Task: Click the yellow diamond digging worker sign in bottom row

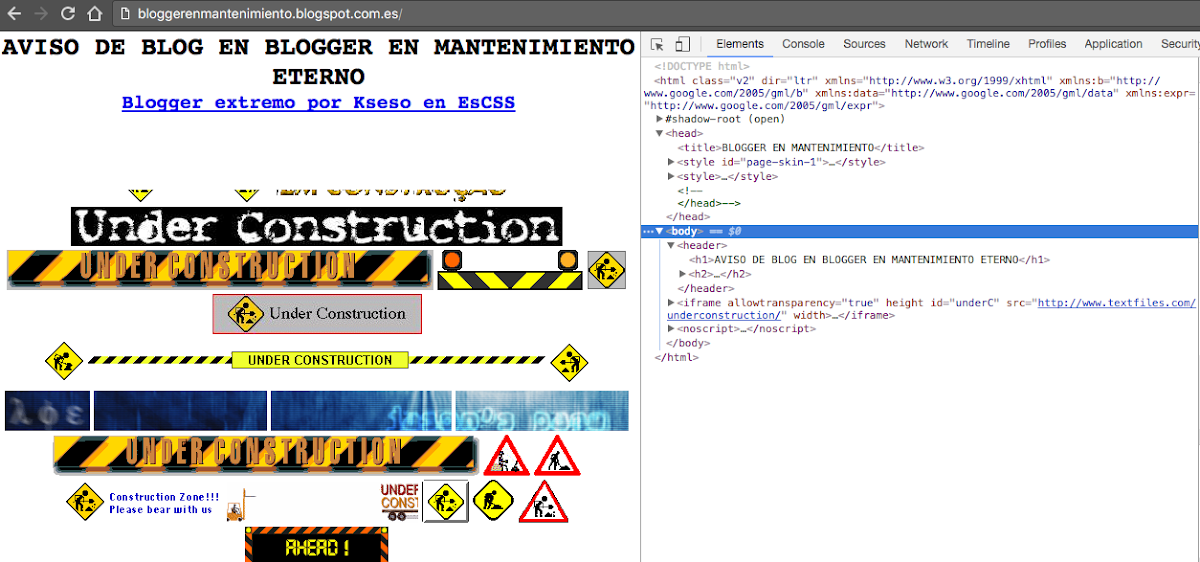Action: (493, 499)
